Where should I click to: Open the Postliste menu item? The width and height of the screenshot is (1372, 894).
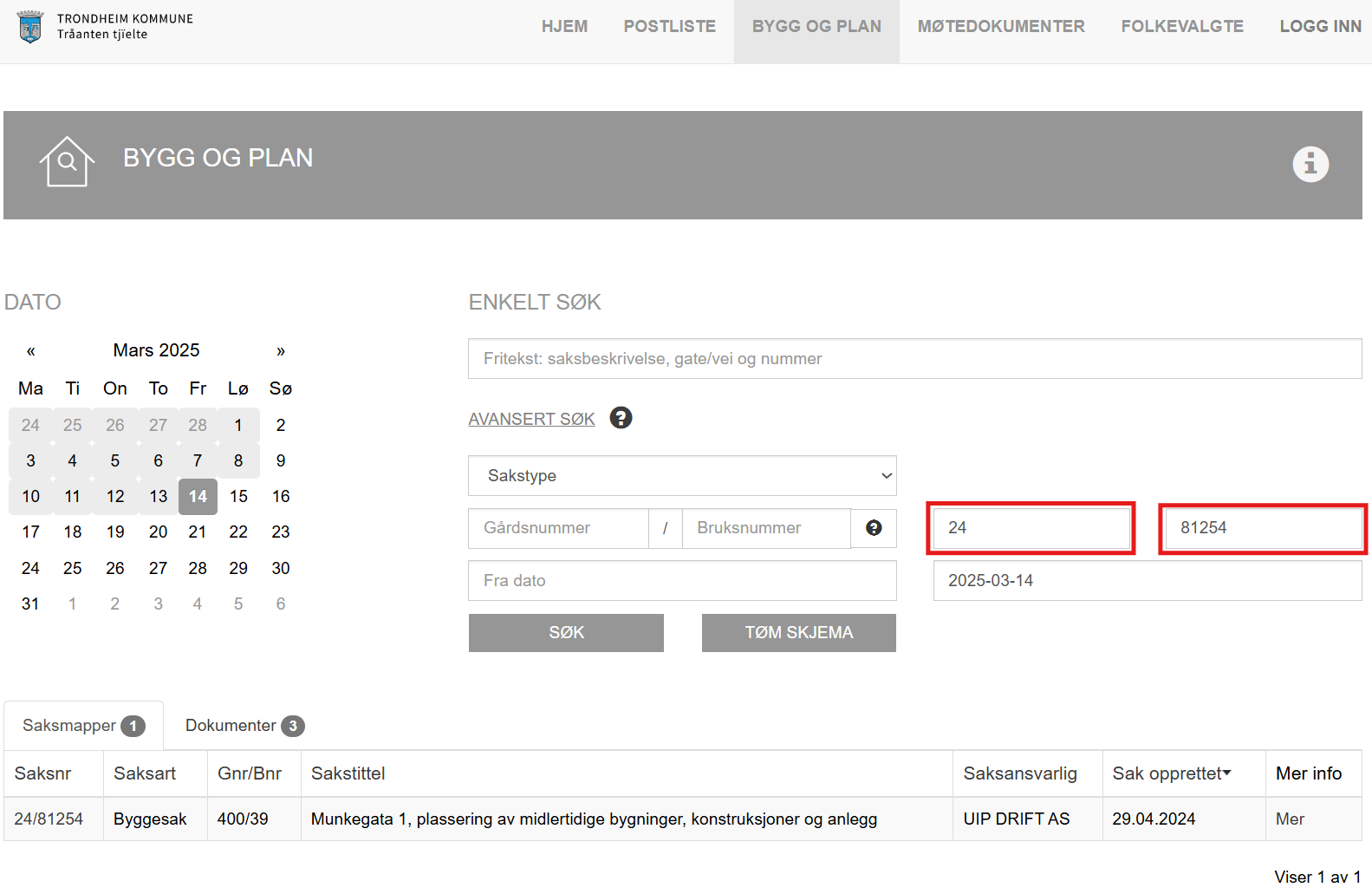pyautogui.click(x=669, y=27)
